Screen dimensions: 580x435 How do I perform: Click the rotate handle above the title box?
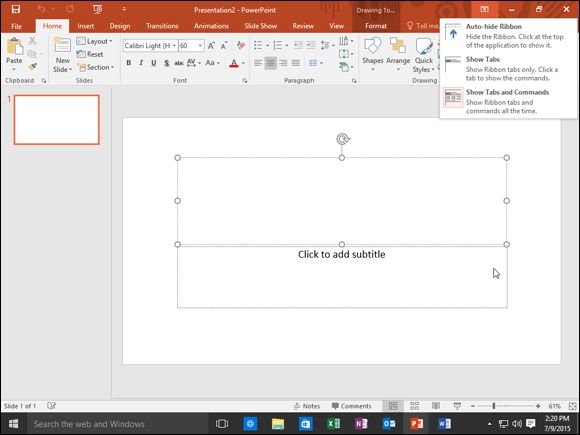click(343, 139)
